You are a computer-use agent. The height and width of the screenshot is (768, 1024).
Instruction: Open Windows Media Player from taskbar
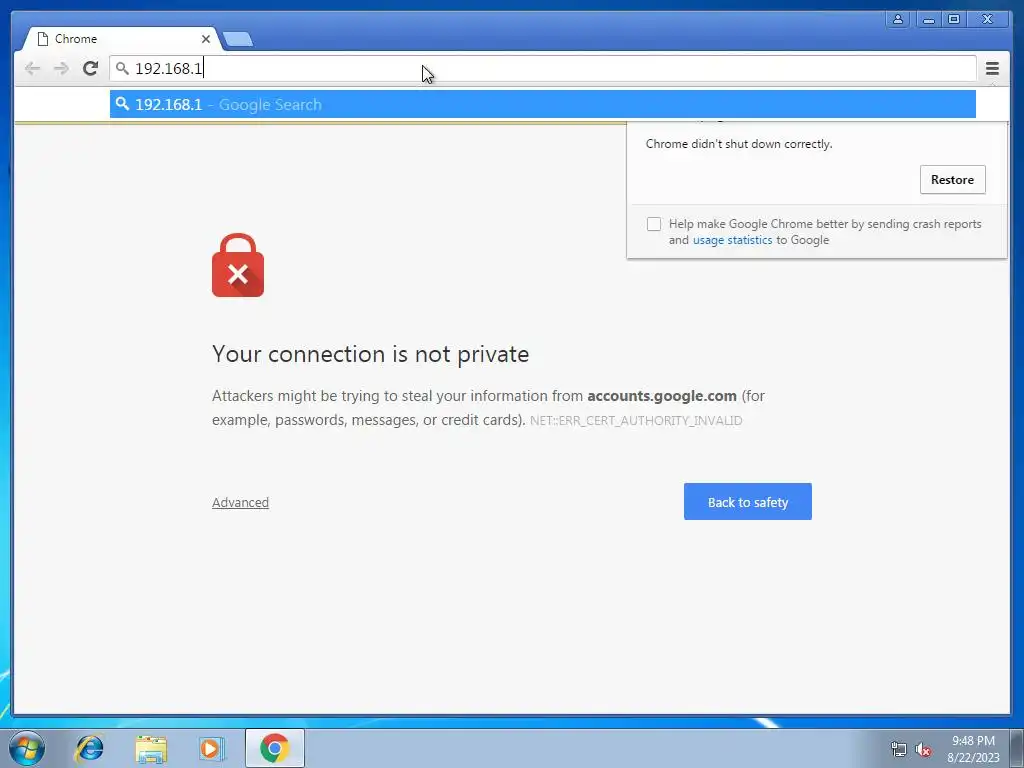pos(212,748)
